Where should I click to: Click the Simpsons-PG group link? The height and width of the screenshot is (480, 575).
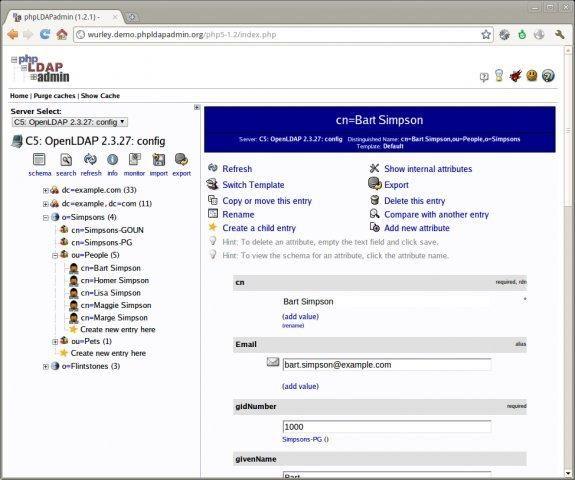[x=302, y=439]
